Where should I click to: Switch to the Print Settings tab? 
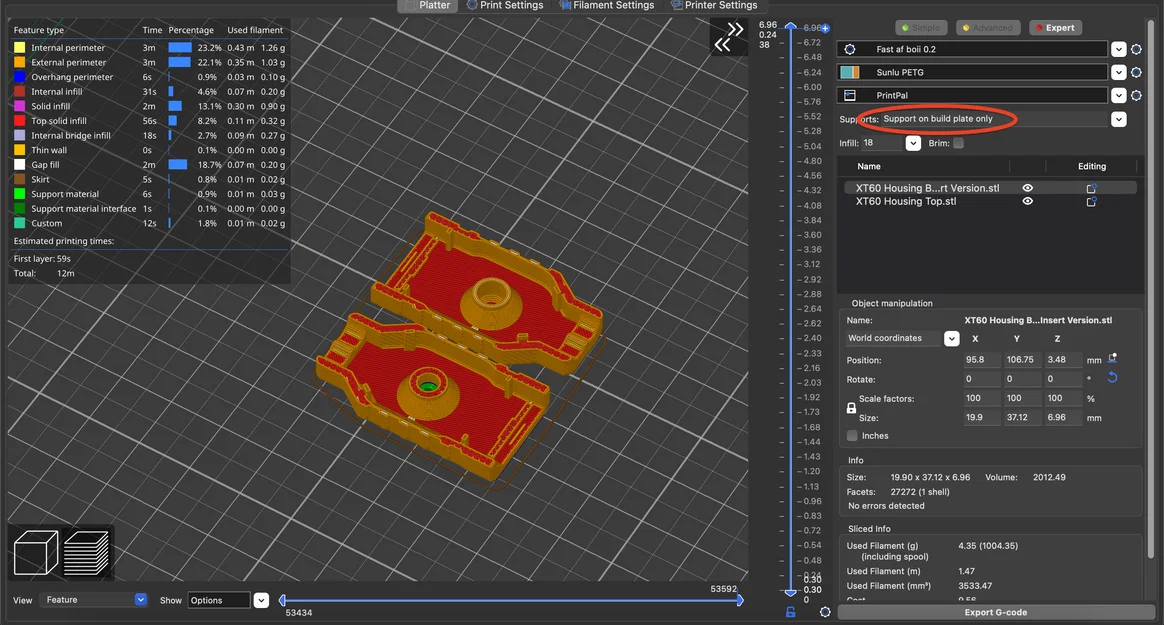click(504, 5)
